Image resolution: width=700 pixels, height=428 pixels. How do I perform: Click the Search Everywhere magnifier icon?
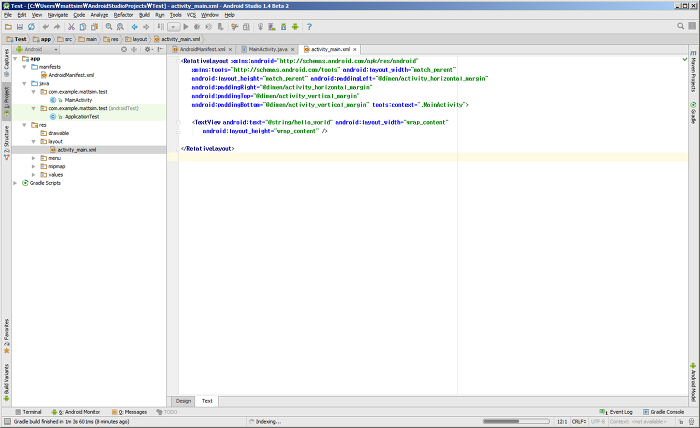click(x=680, y=26)
